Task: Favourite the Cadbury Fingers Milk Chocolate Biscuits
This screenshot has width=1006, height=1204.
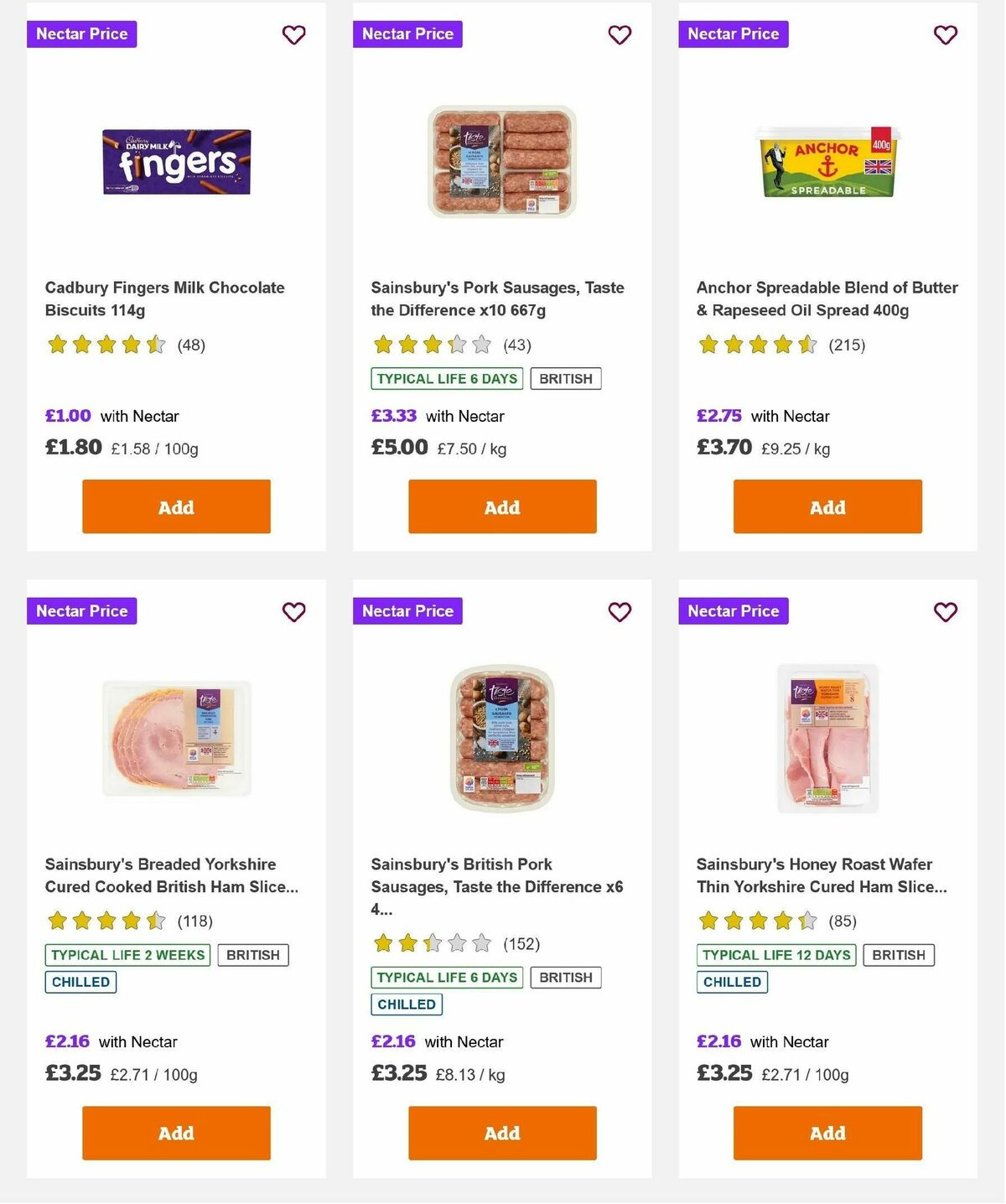Action: pyautogui.click(x=293, y=35)
